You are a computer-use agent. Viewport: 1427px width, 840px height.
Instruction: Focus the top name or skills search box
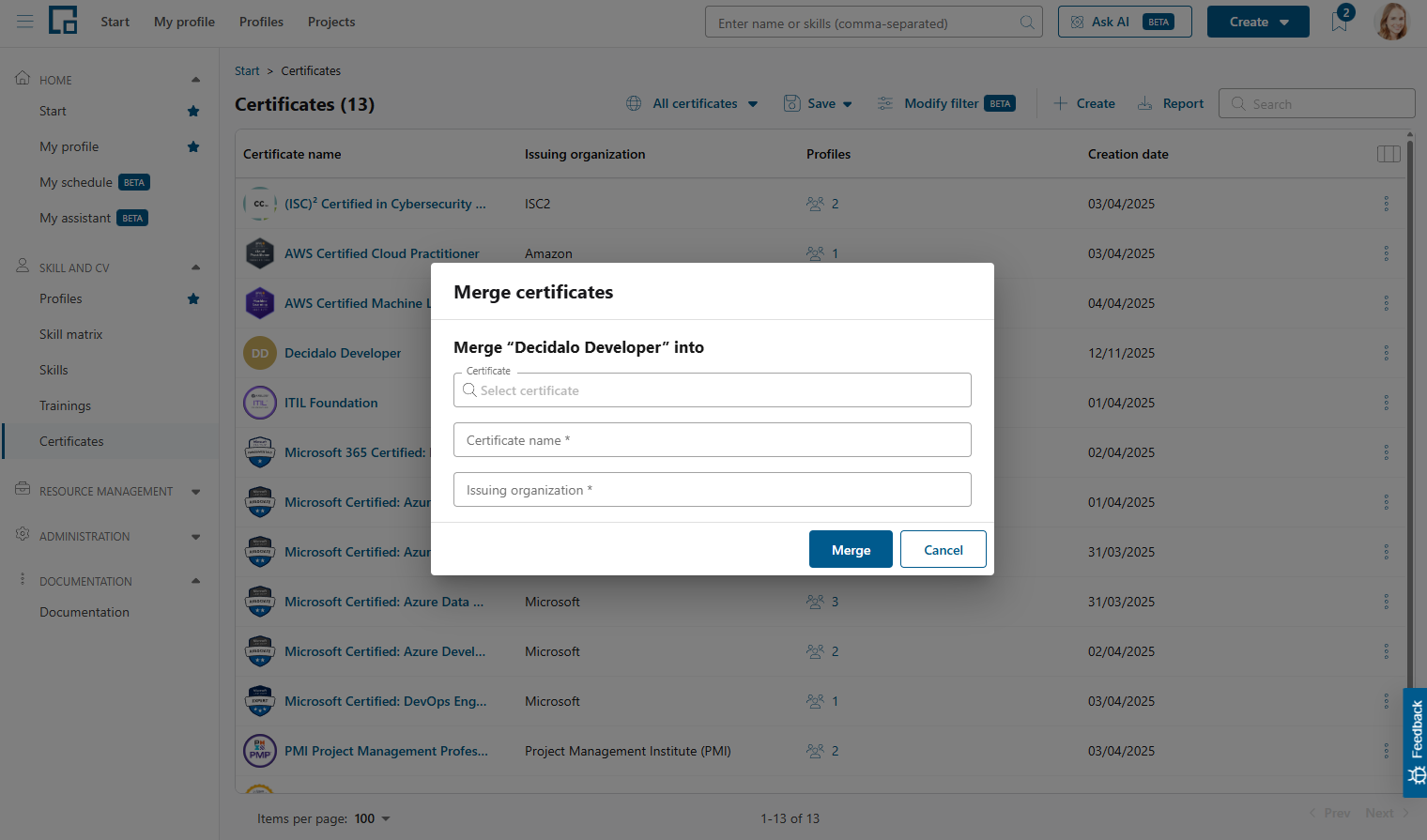click(874, 23)
